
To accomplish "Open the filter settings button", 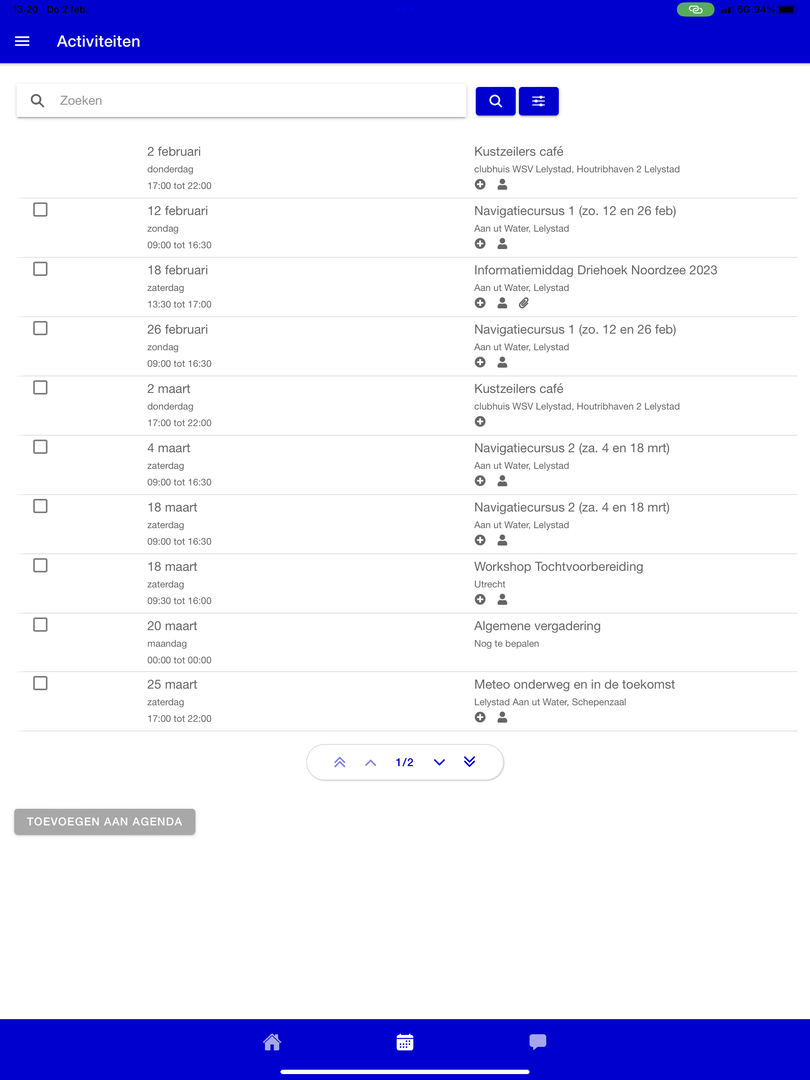I will tap(539, 101).
